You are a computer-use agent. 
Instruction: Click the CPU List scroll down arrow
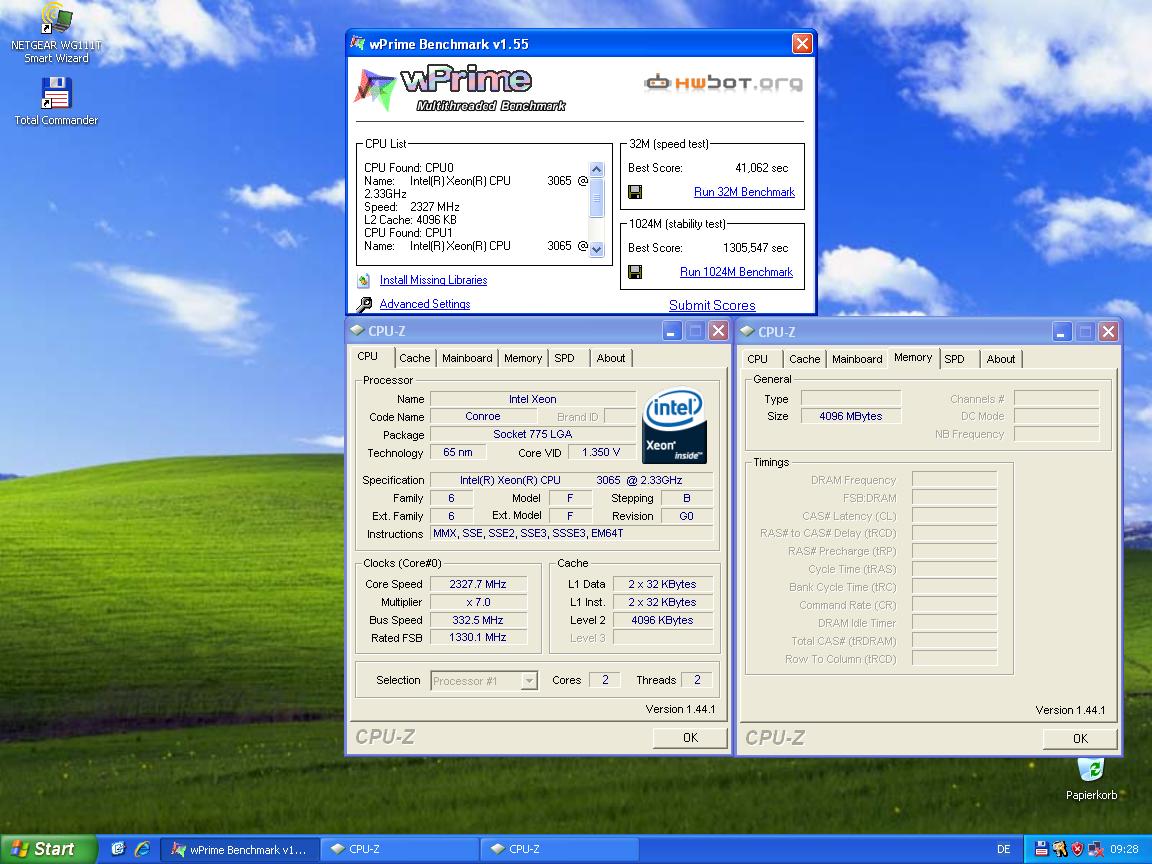597,249
